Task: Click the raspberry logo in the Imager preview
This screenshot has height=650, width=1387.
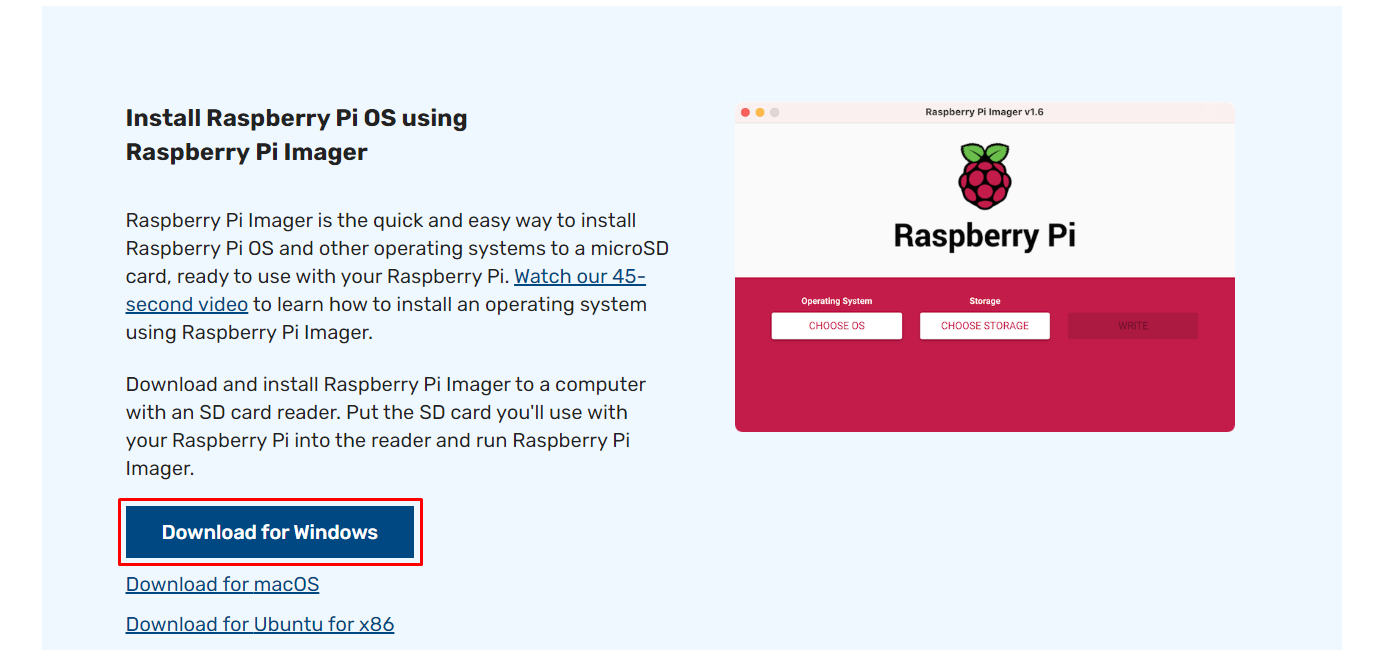Action: coord(985,176)
